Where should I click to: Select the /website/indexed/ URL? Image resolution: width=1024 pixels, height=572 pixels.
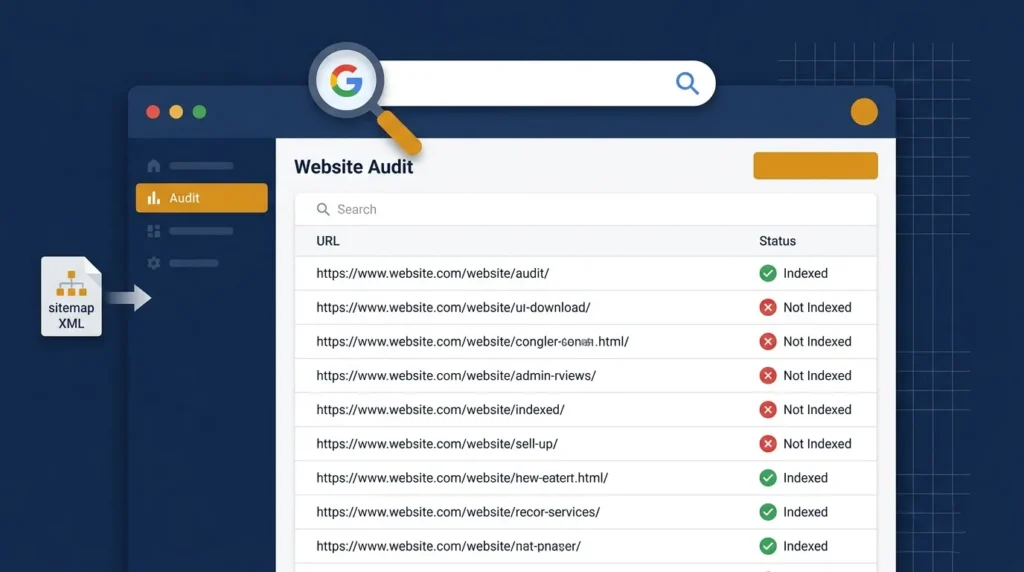tap(440, 409)
